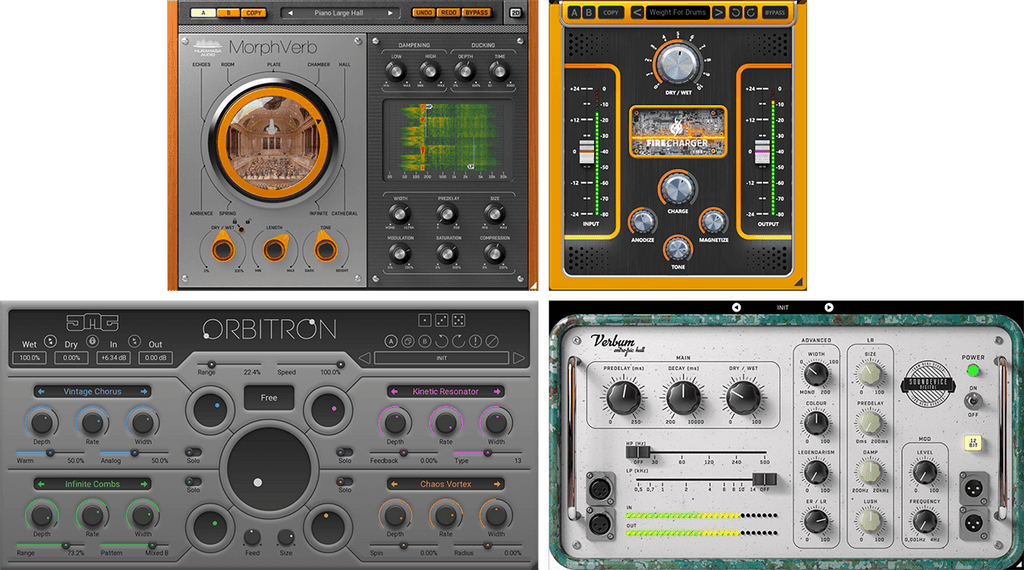1024x570 pixels.
Task: Click FireCharger's undo icon
Action: 736,12
